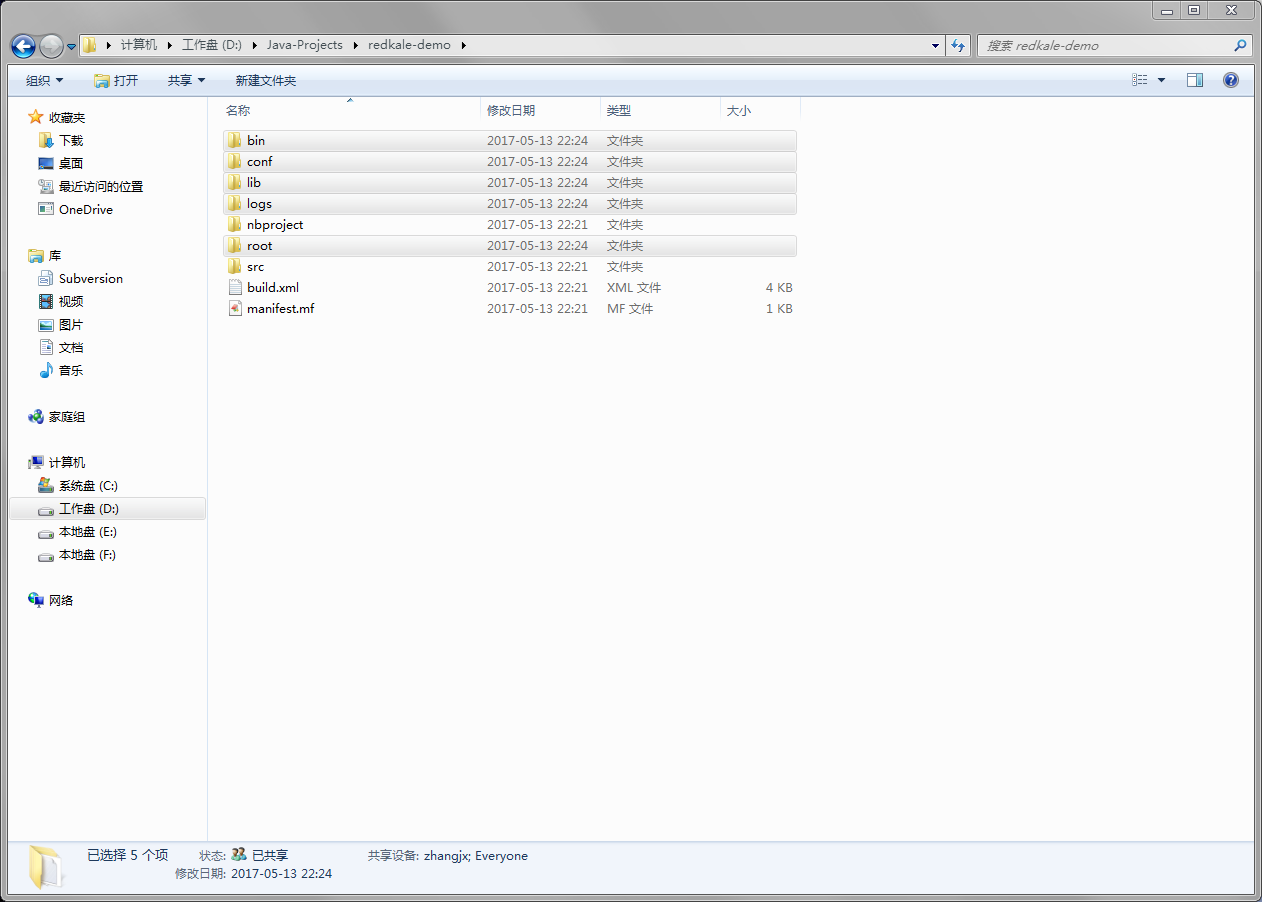Select the Subversion library icon
Screen dimensions: 1262x902
(45, 279)
